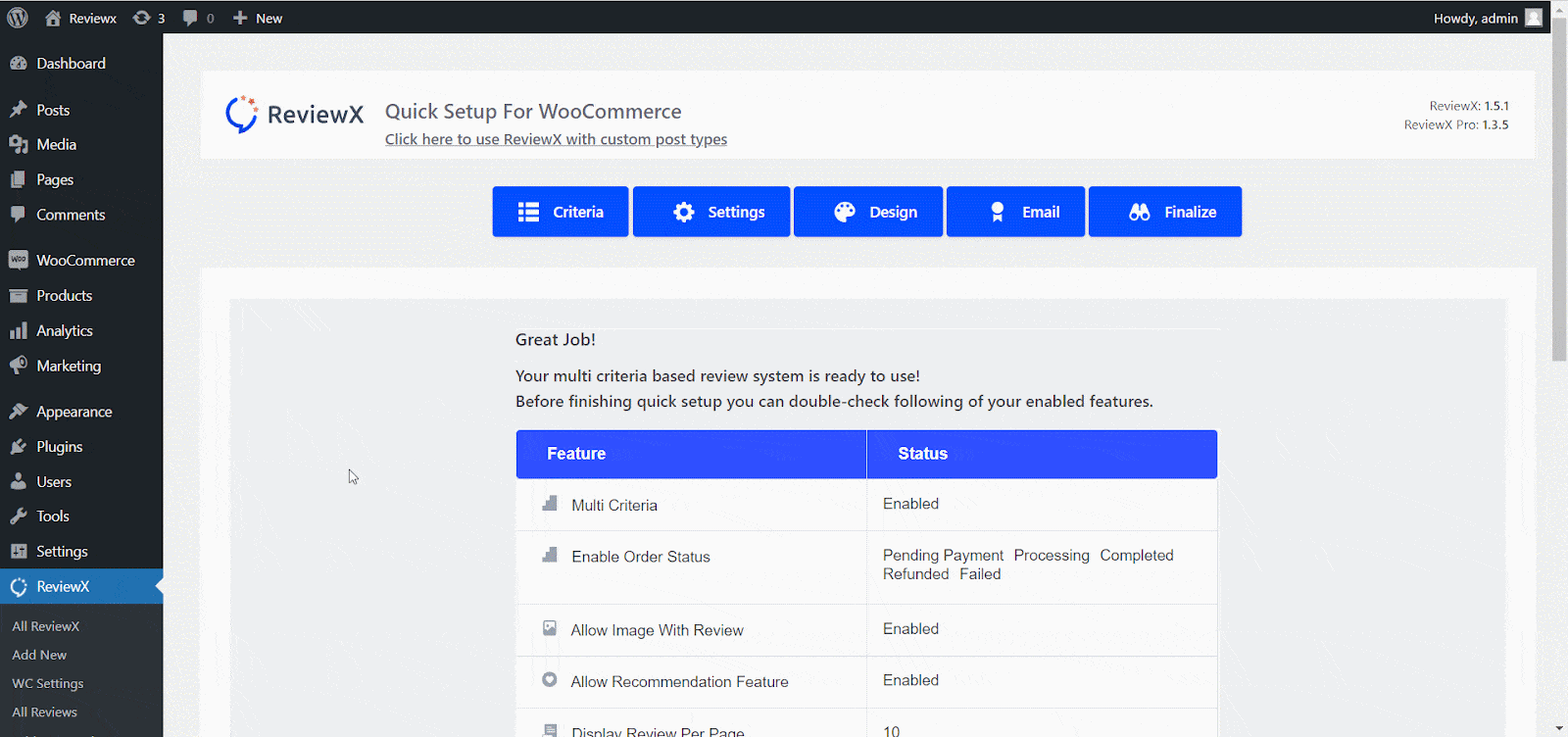Click the Multi Criteria row icon
Screen dimensions: 1568x737
[550, 504]
